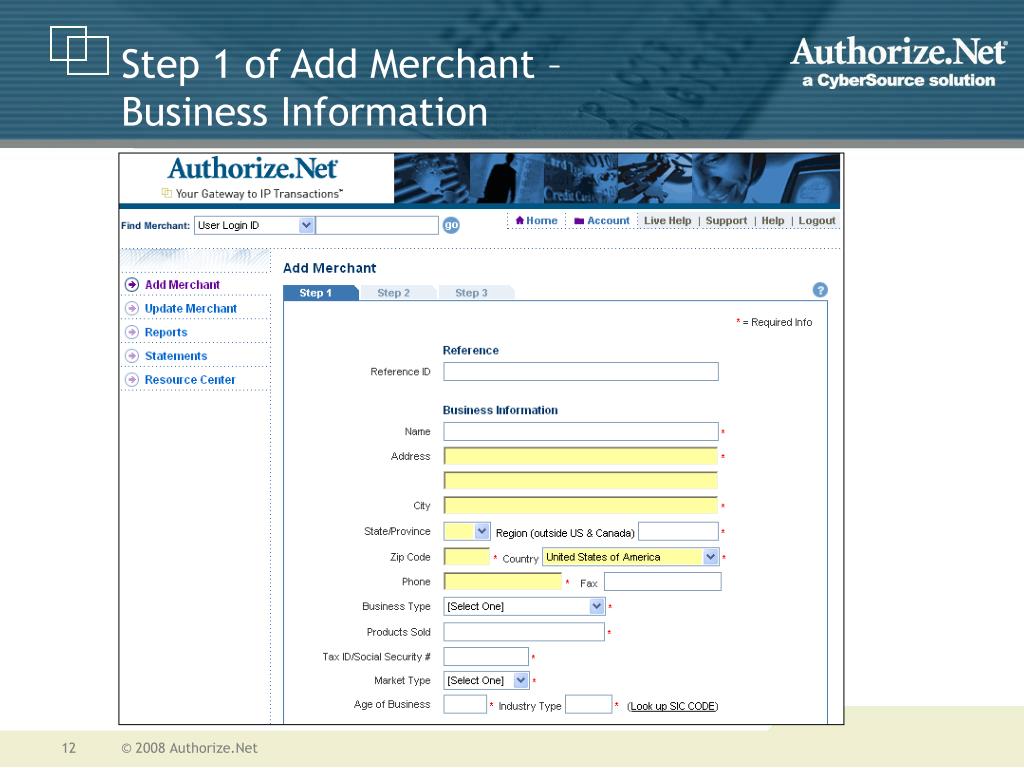Viewport: 1024px width, 768px height.
Task: Click the house icon next to Home
Action: point(520,220)
